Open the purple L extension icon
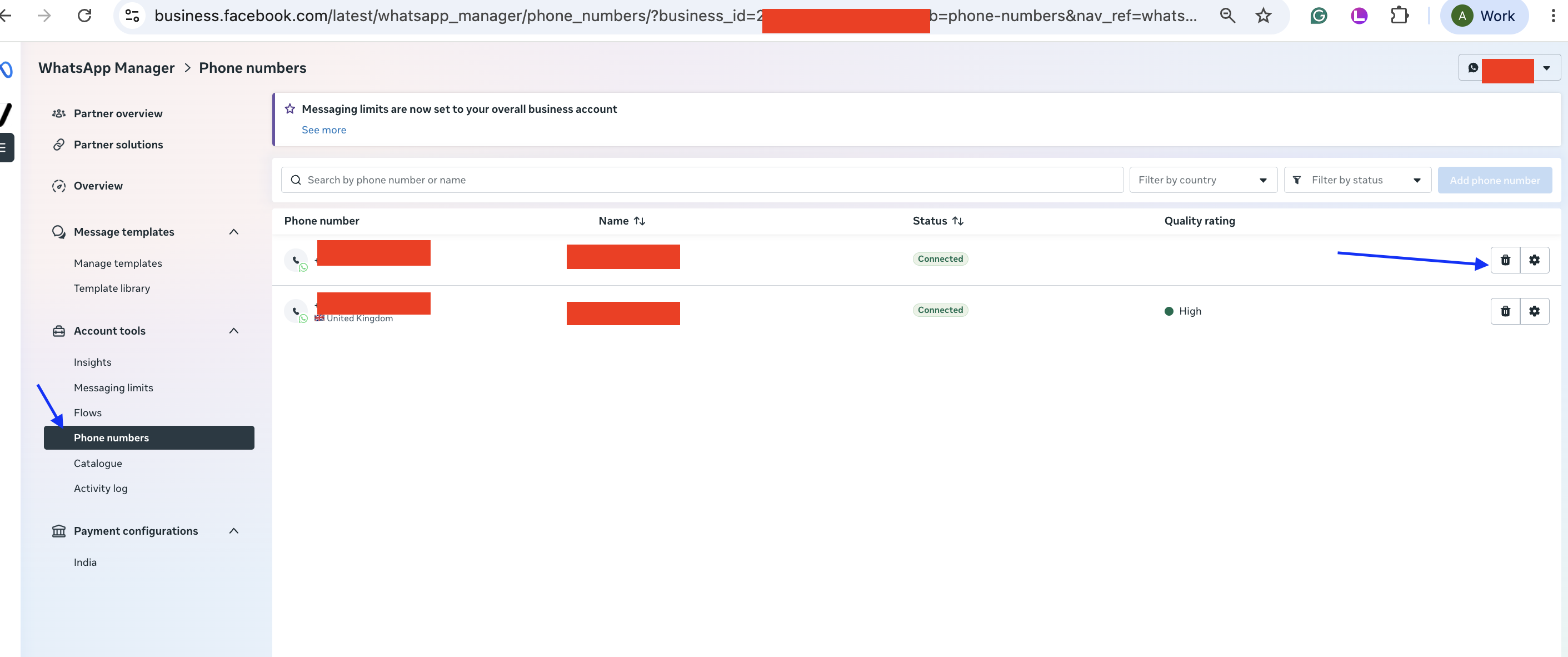 pyautogui.click(x=1359, y=16)
